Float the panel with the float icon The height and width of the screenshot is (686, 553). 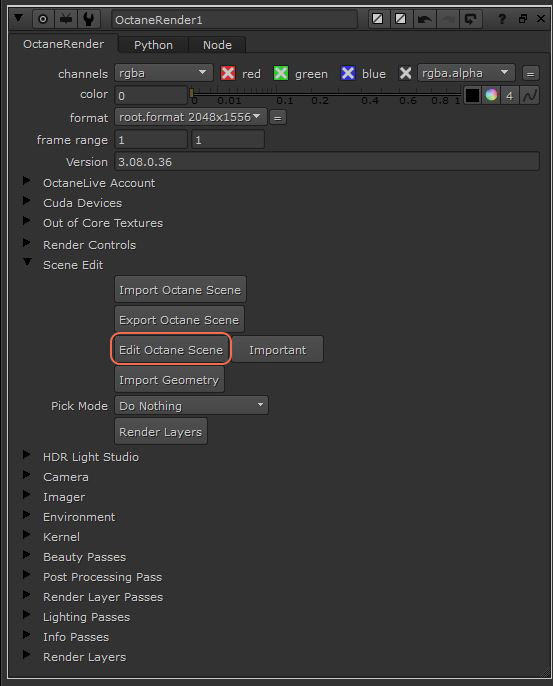click(523, 19)
